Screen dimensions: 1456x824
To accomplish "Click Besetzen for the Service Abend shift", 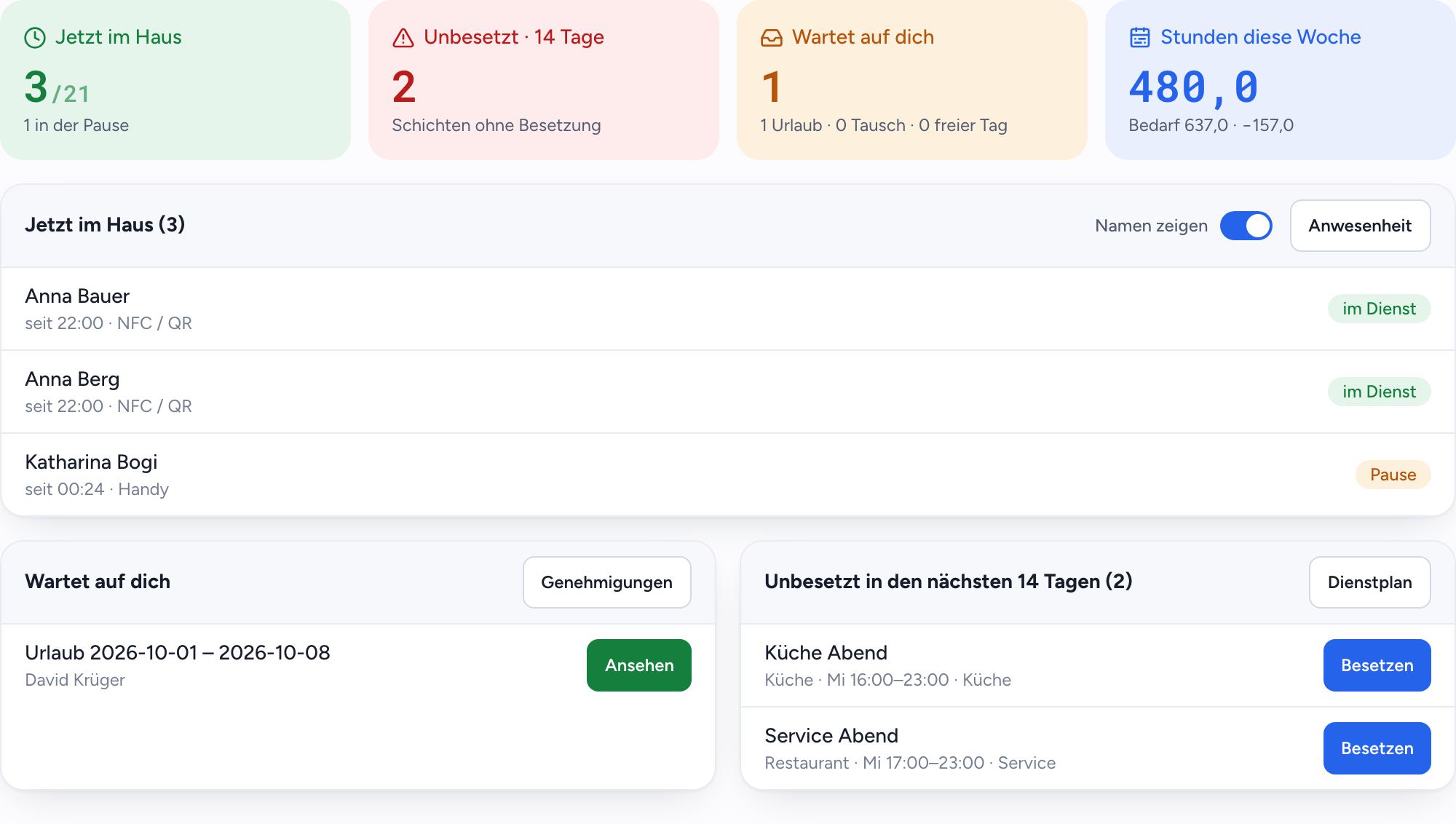I will point(1377,748).
